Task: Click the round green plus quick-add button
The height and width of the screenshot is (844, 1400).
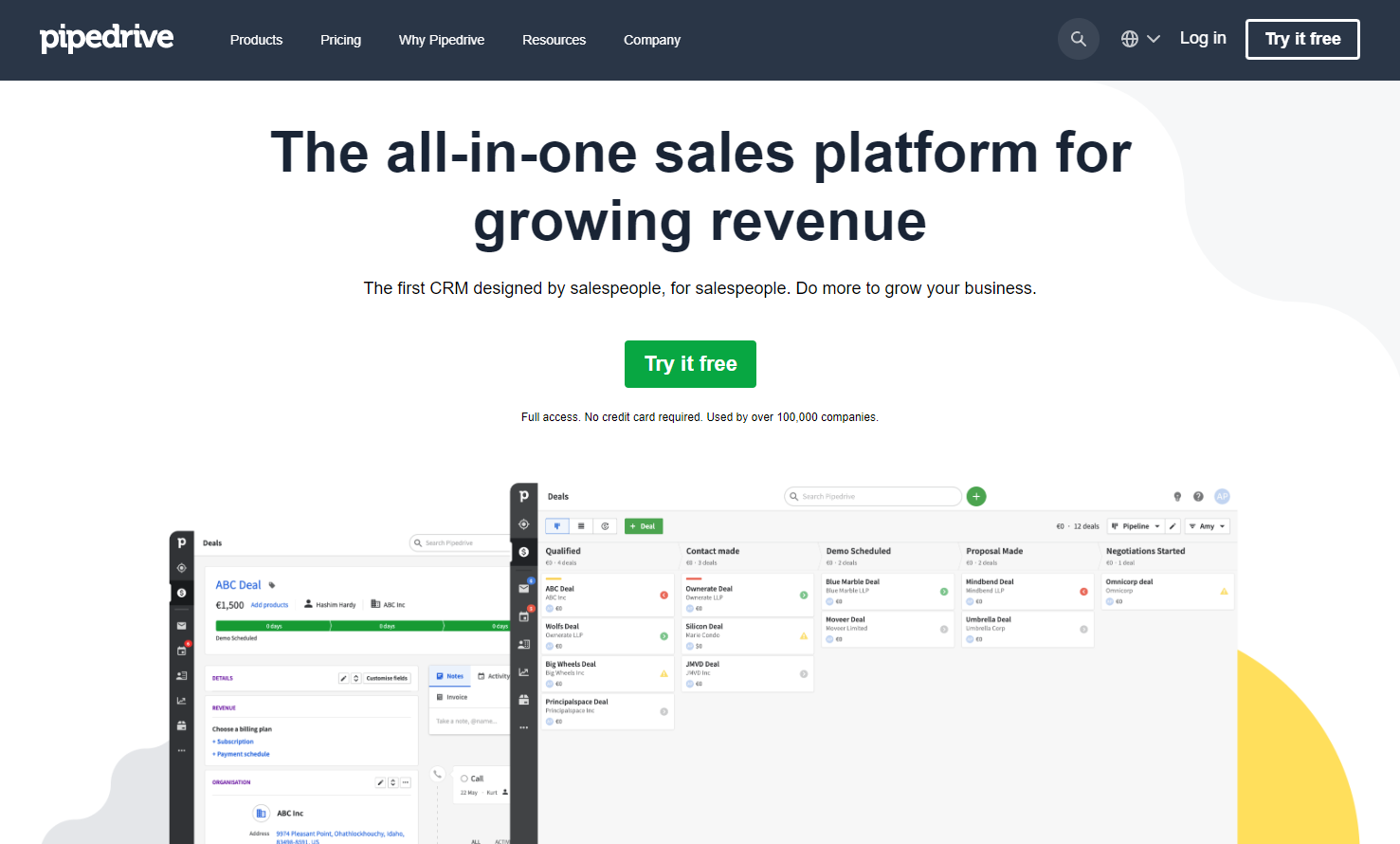Action: click(976, 496)
